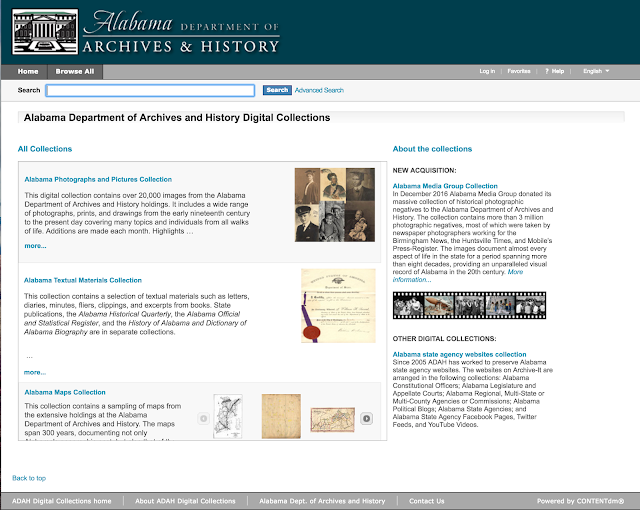Open Alabama Maps Collection link
This screenshot has height=510, width=640.
tap(65, 392)
